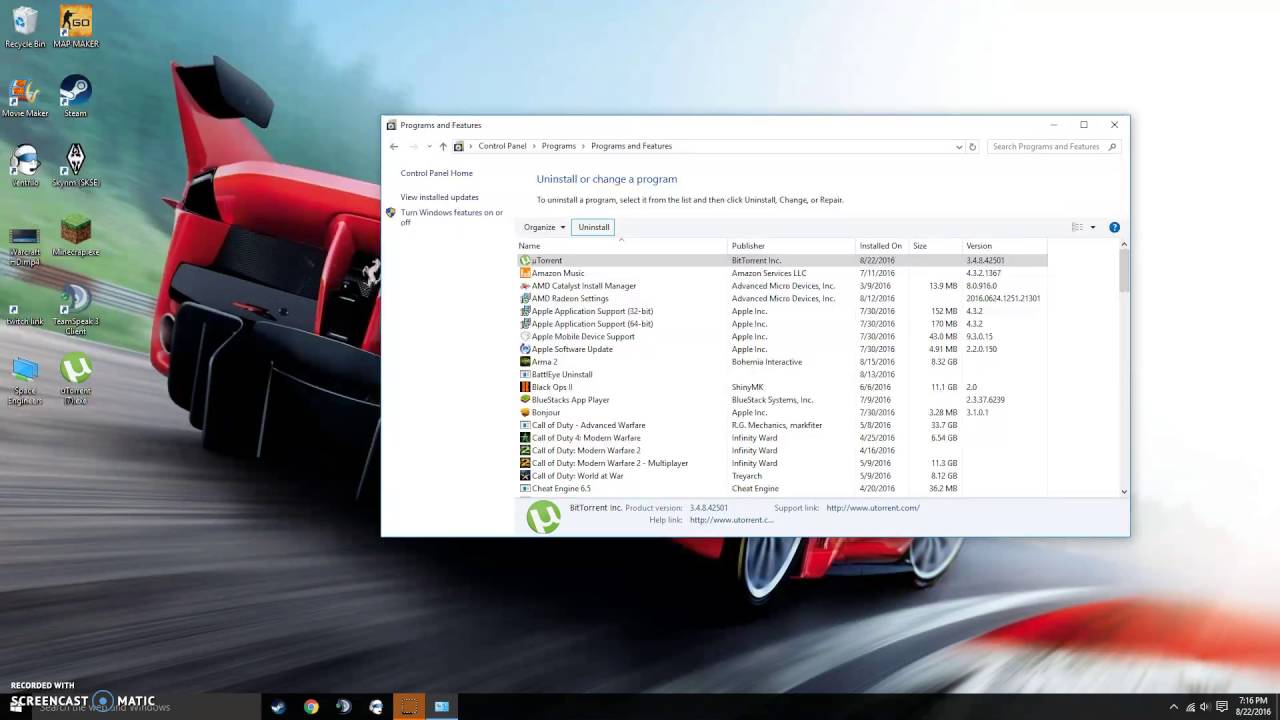Click the scroll down arrow of the list
Screen dimensions: 1280x720
1124,491
